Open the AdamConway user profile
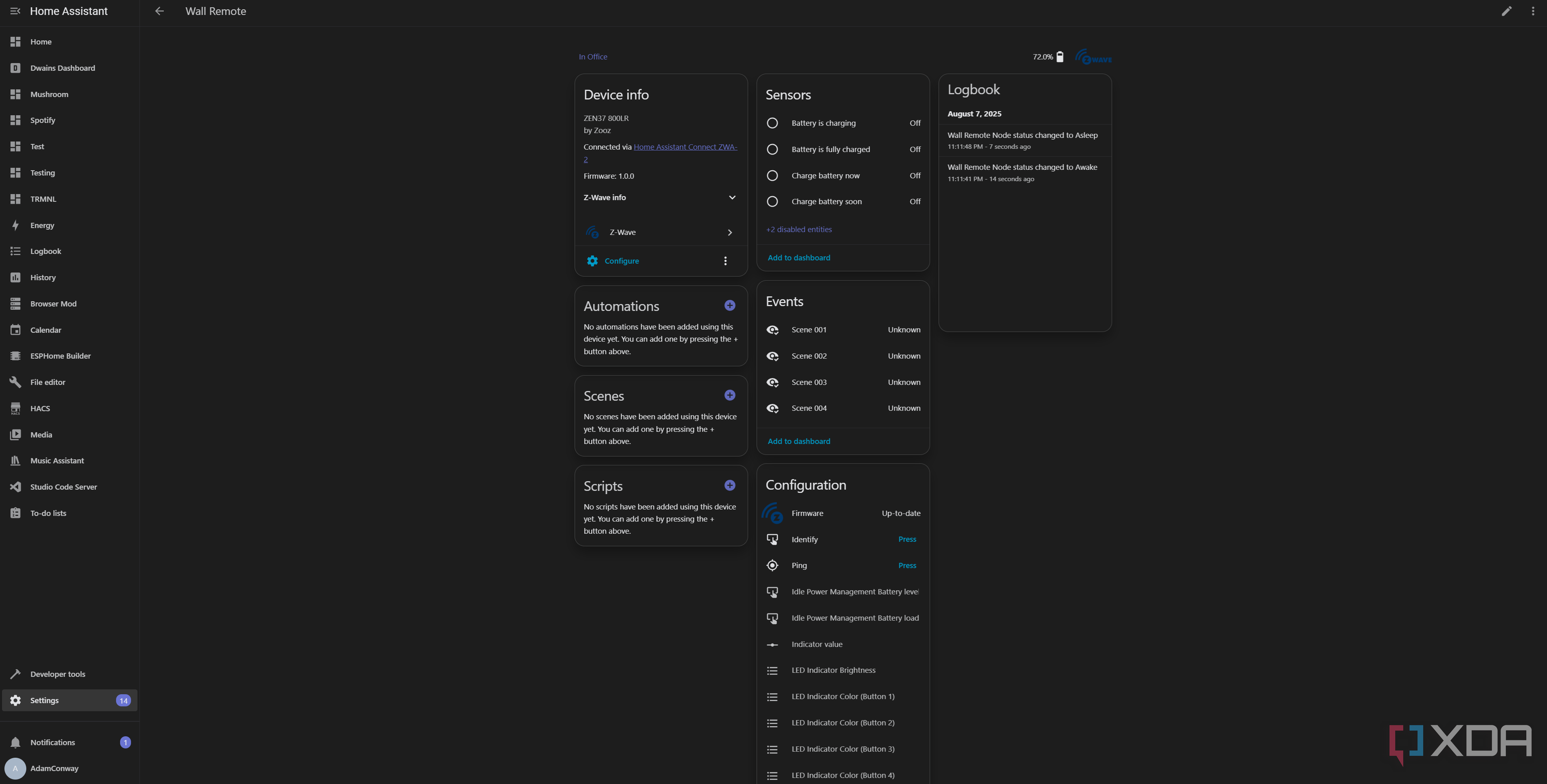Screen dimensions: 1547x784 [70, 768]
